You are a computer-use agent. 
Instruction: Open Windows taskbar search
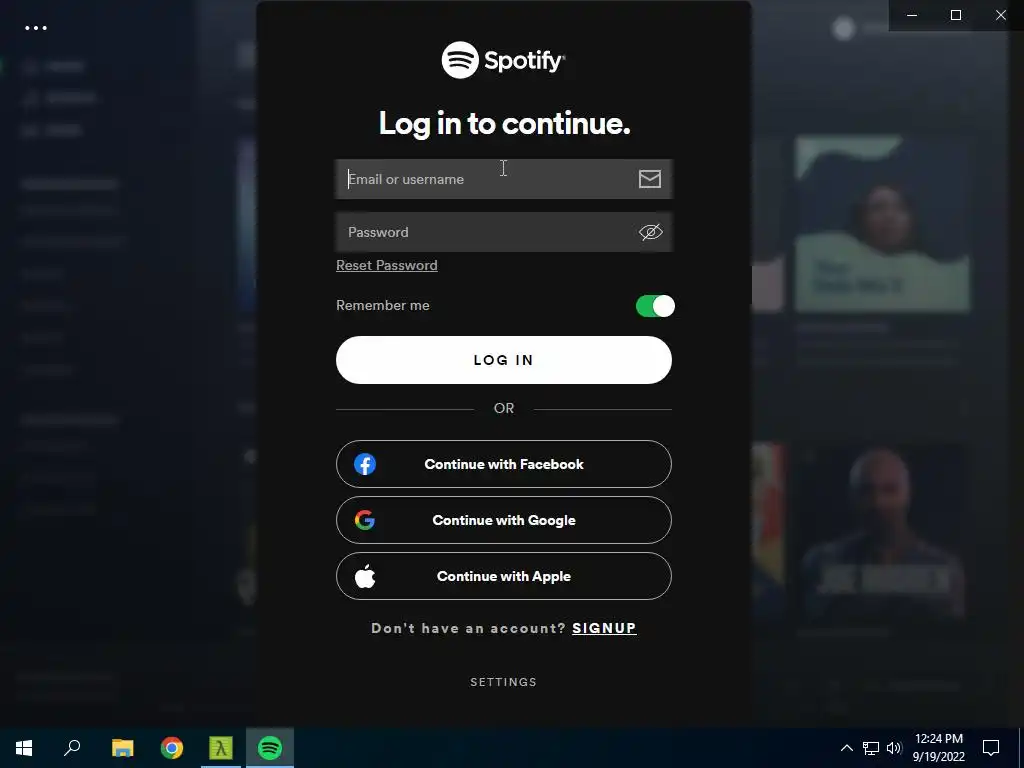point(72,748)
